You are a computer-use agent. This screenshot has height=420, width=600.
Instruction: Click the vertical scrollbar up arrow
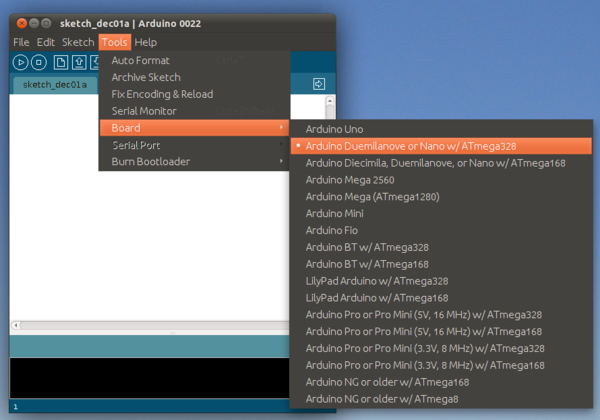(x=330, y=101)
